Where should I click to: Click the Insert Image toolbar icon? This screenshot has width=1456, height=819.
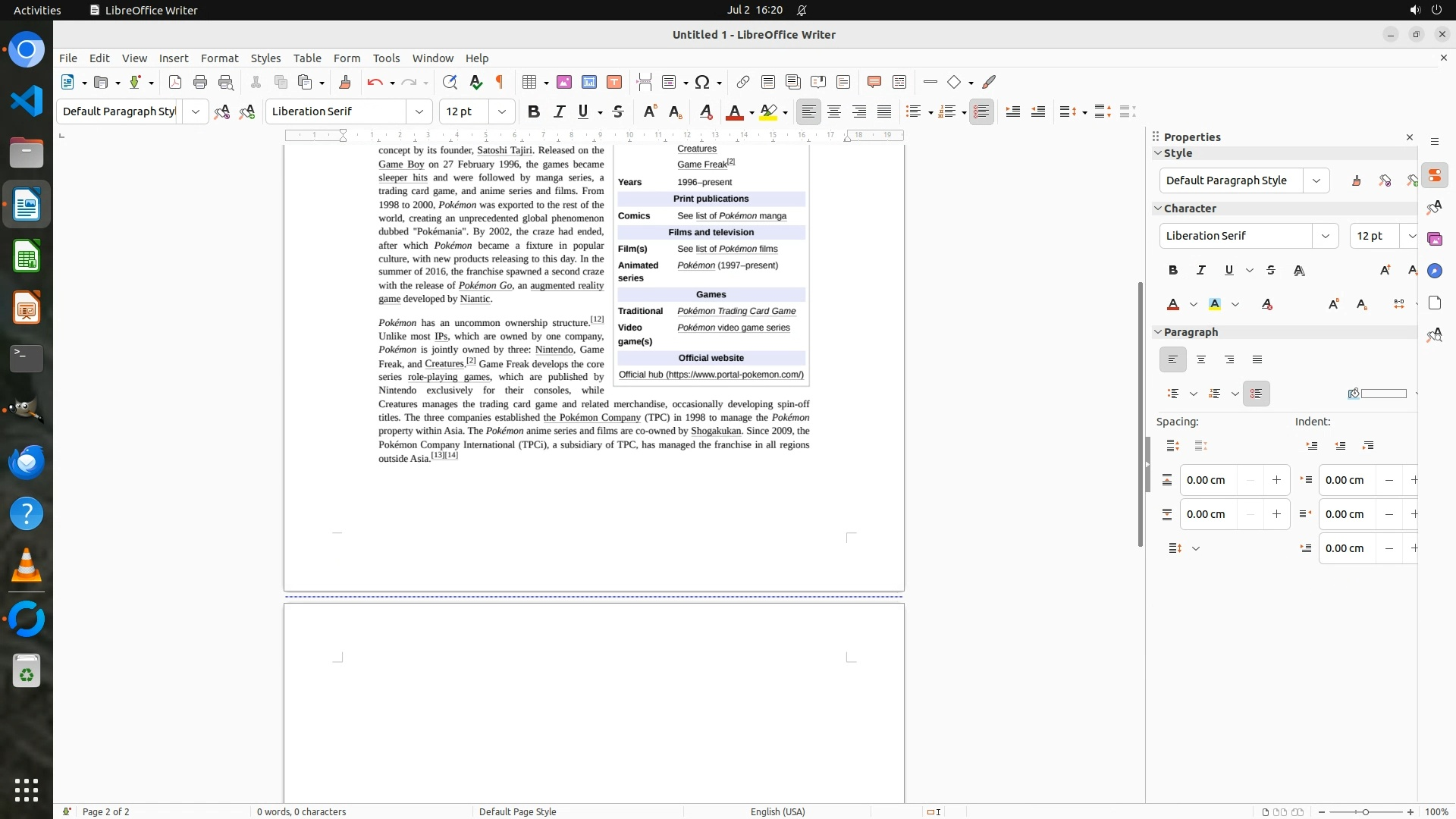click(x=564, y=82)
